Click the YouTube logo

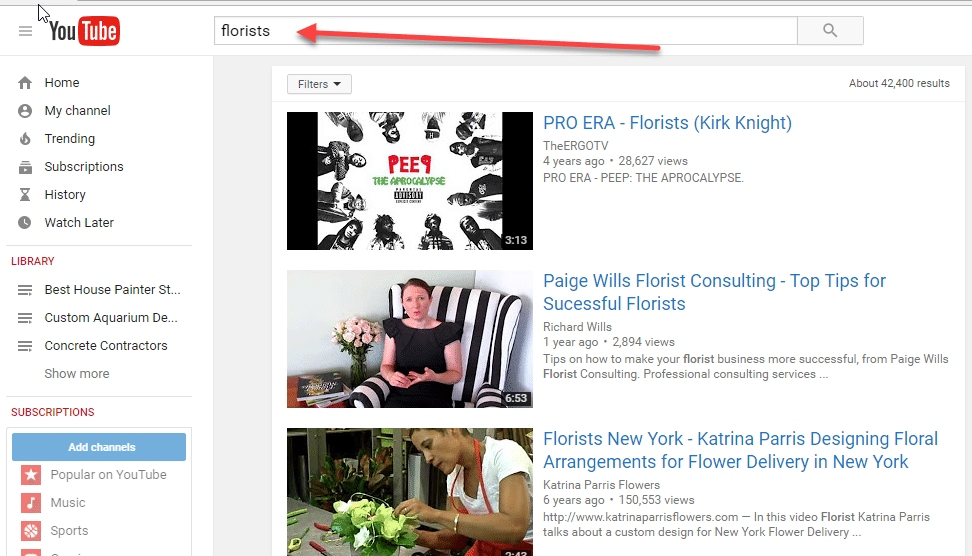84,31
